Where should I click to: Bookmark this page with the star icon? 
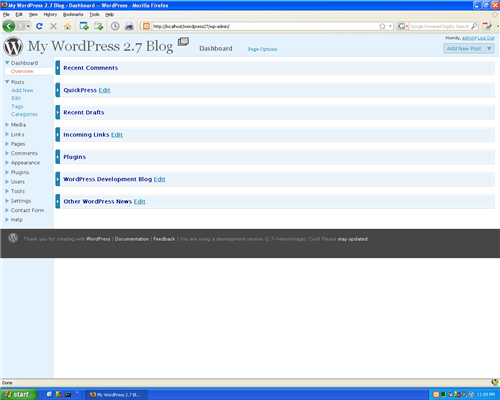pyautogui.click(x=382, y=26)
